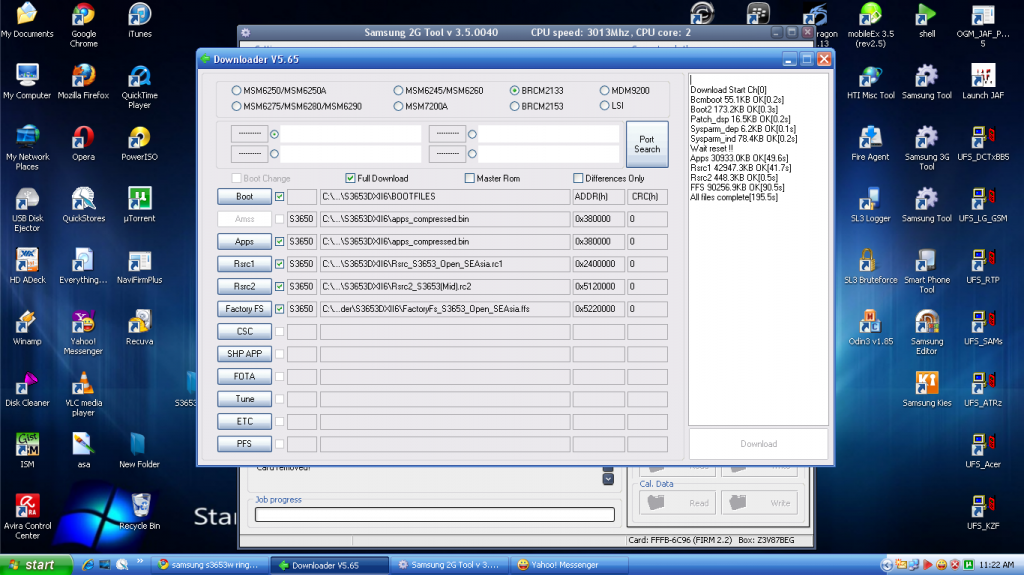The height and width of the screenshot is (575, 1024).
Task: Open the QuickTime Player desktop icon
Action: (x=139, y=87)
